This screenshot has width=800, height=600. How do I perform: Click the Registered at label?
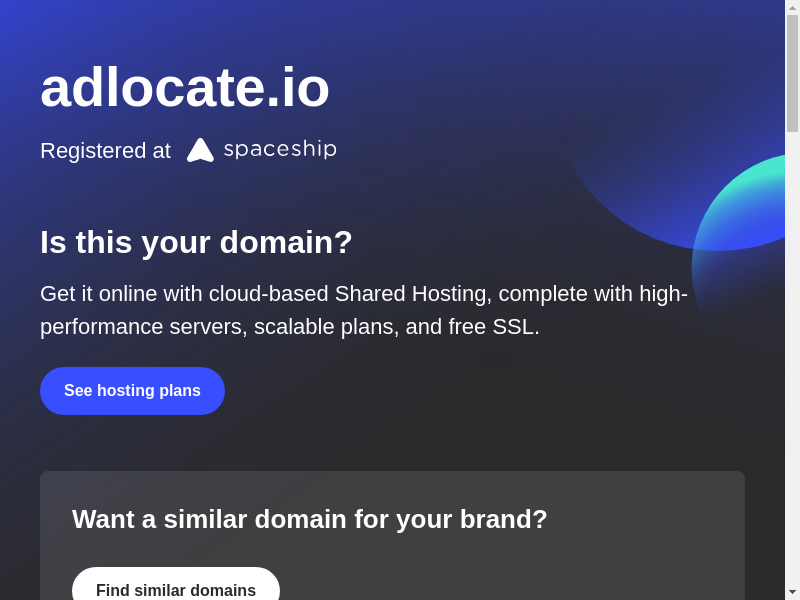[x=105, y=151]
